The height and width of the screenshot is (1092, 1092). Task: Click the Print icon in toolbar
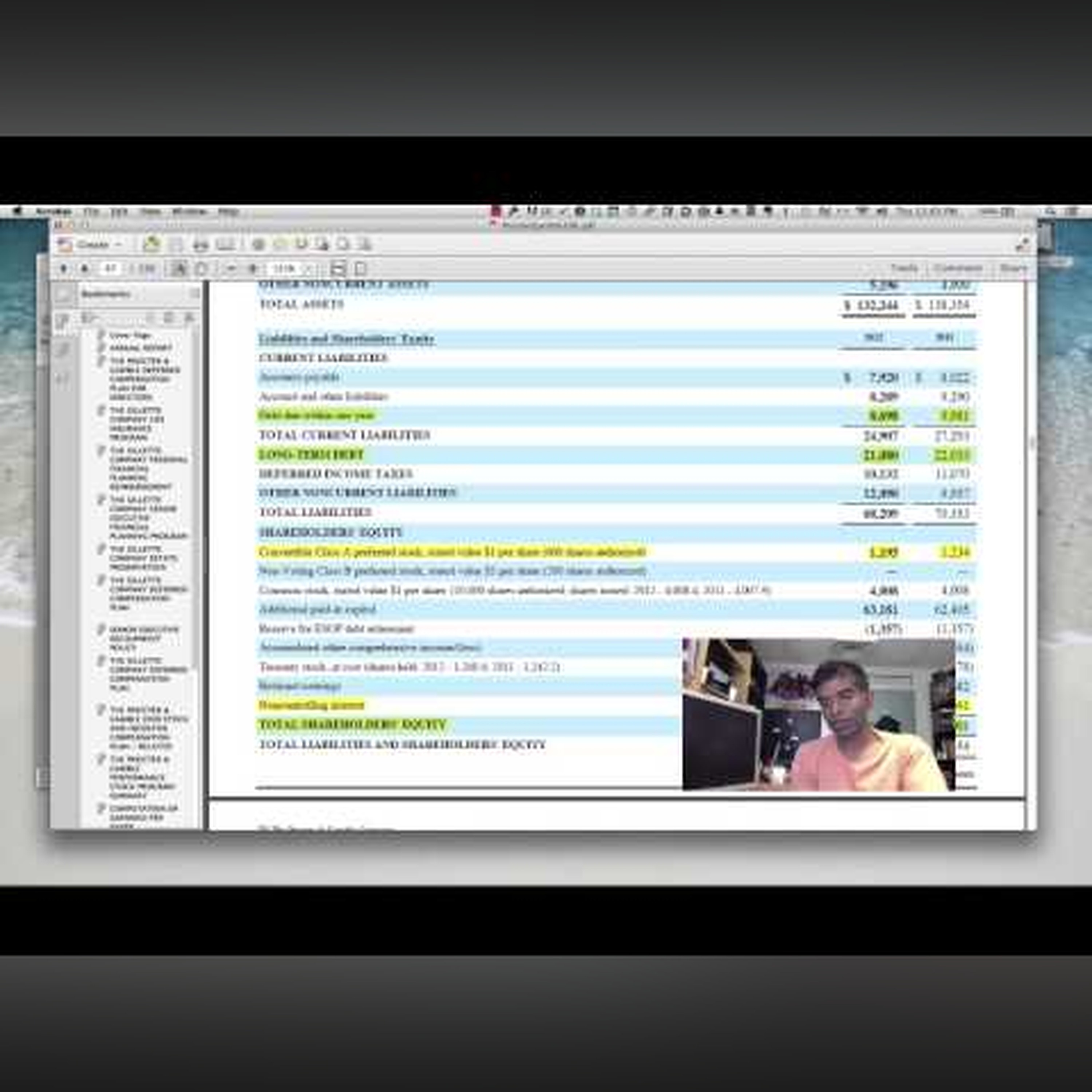click(x=201, y=245)
